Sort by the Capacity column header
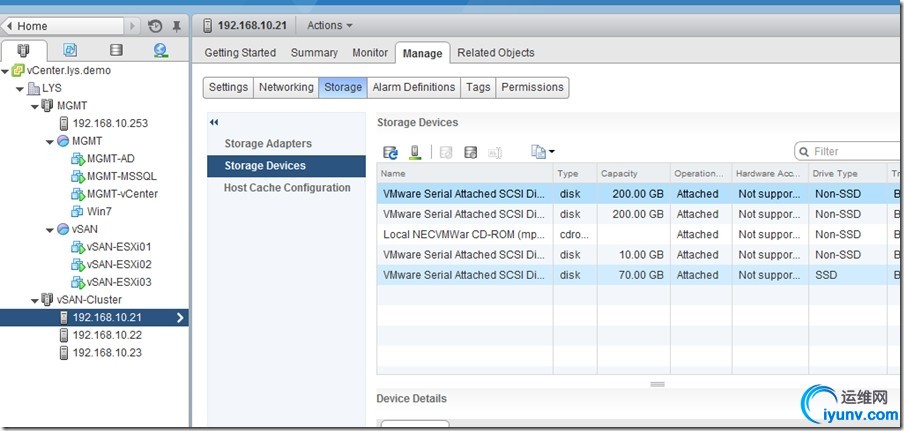 point(633,173)
